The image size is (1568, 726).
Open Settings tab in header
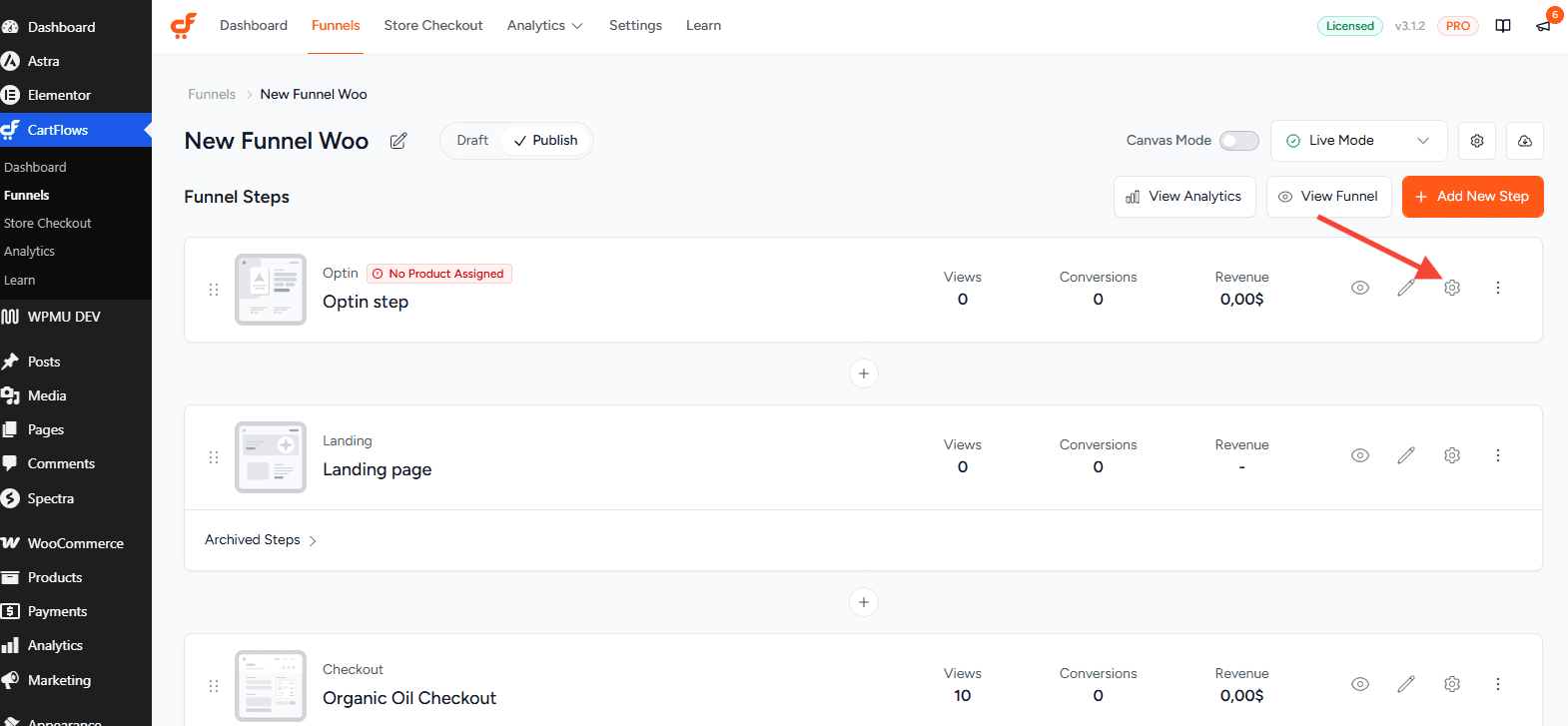coord(635,26)
